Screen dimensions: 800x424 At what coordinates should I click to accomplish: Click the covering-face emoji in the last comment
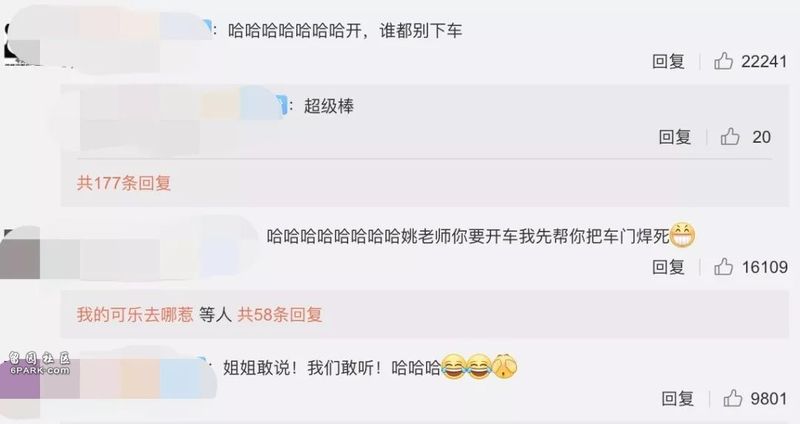505,367
